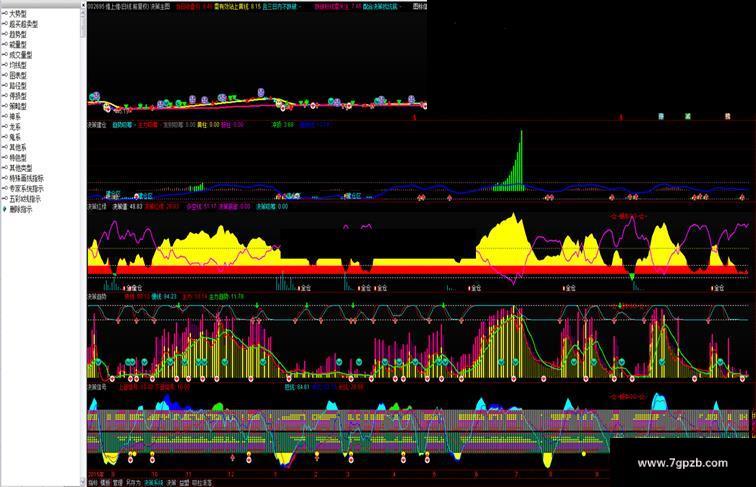Switch to the 指标 tab at the bottom
This screenshot has height=487, width=756.
[x=93, y=483]
